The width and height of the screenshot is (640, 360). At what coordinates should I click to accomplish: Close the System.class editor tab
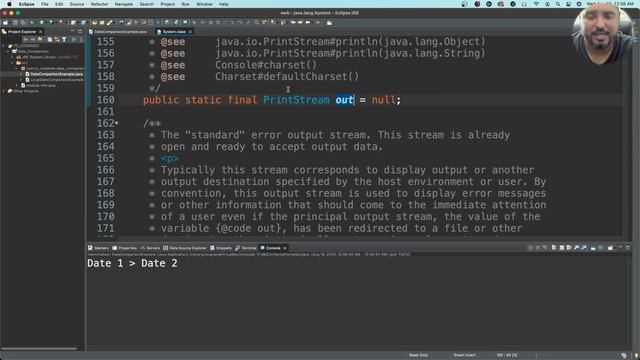tap(190, 31)
